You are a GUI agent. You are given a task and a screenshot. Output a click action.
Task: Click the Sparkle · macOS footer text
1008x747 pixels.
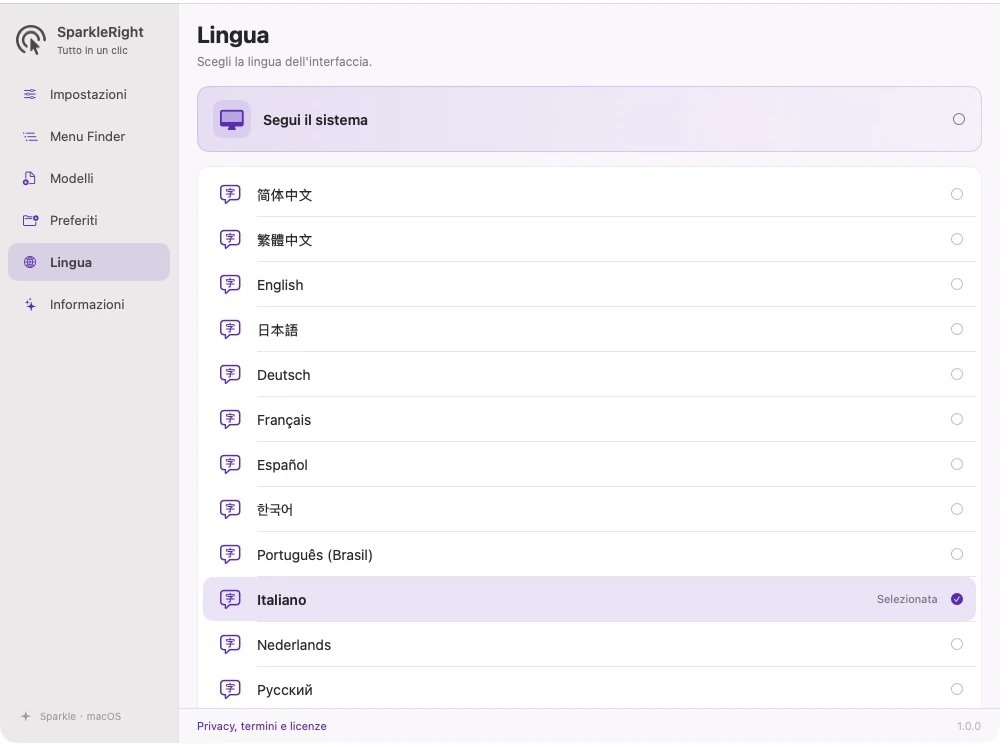pyautogui.click(x=80, y=716)
